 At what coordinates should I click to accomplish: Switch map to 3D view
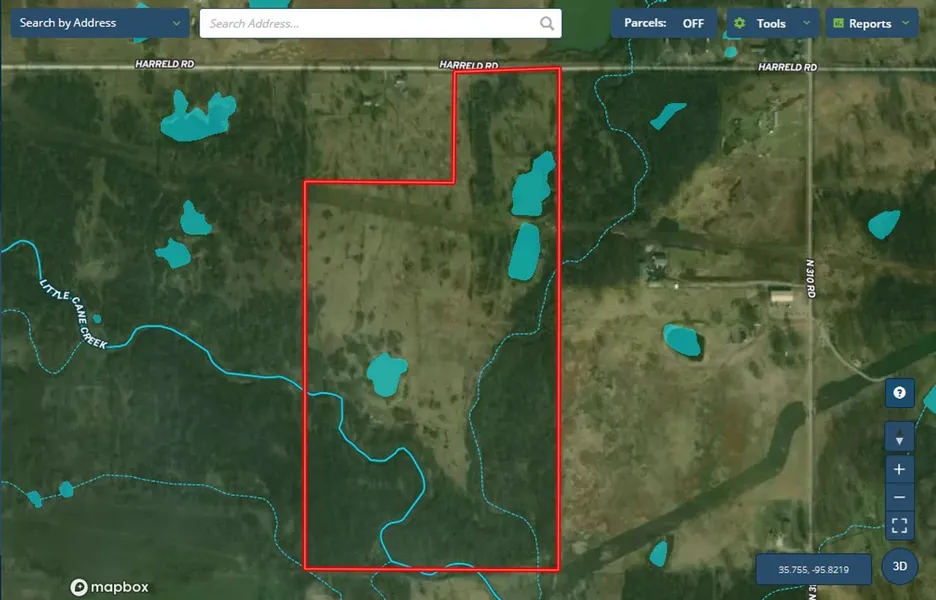(899, 566)
